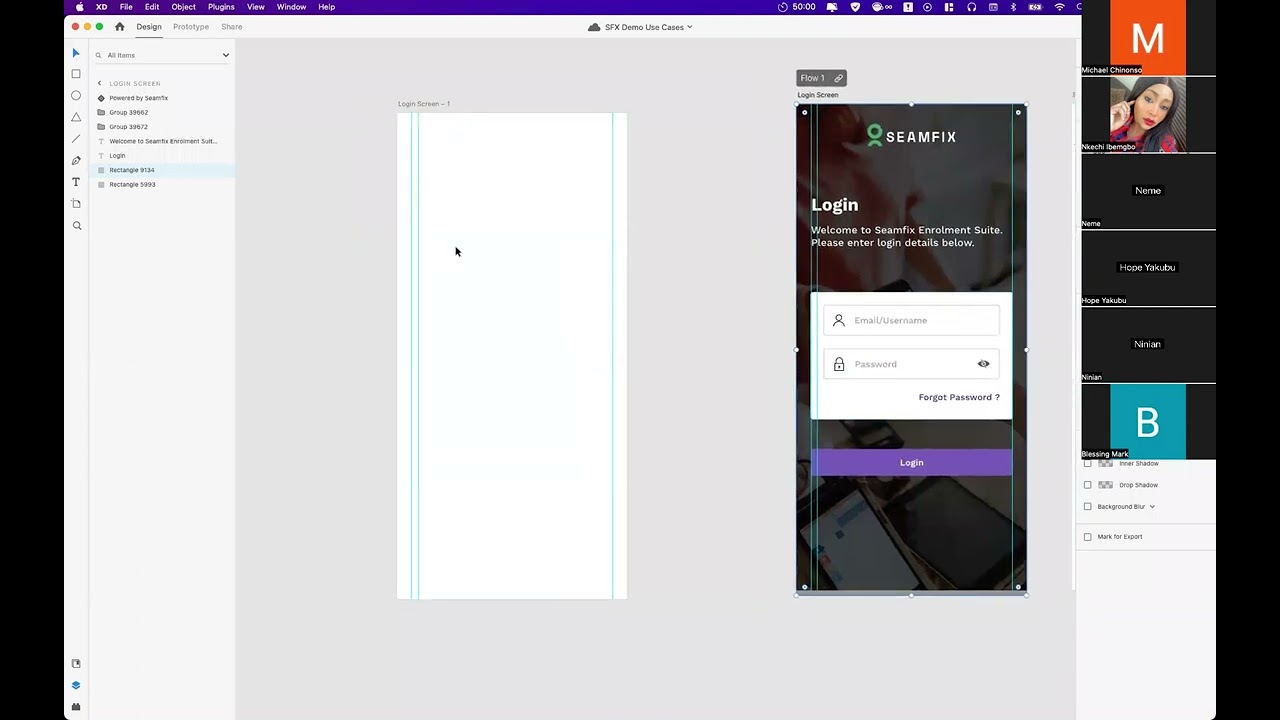Select the Ellipse tool
This screenshot has height=720, width=1280.
click(x=76, y=96)
